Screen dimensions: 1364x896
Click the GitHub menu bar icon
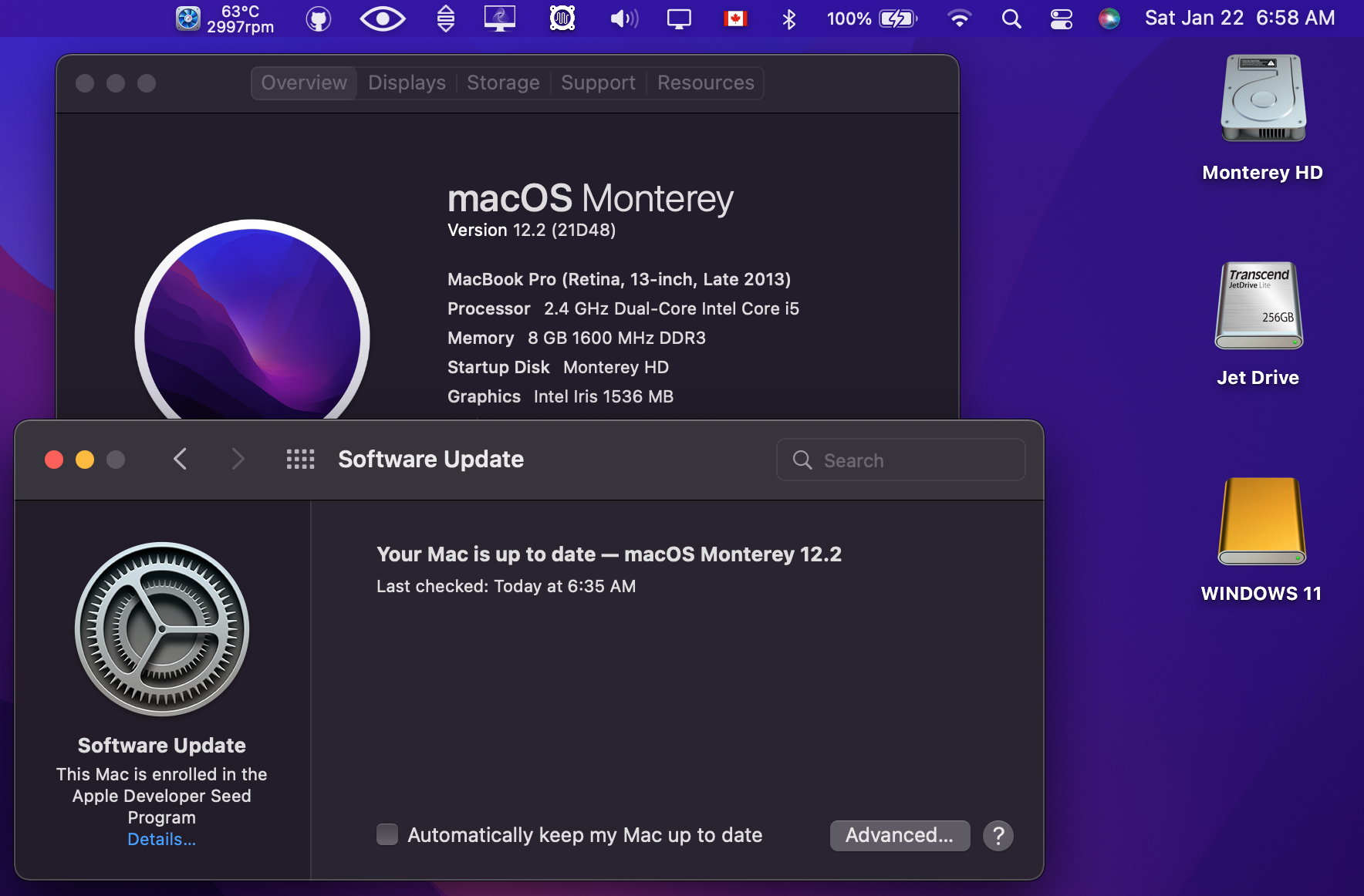click(x=318, y=19)
